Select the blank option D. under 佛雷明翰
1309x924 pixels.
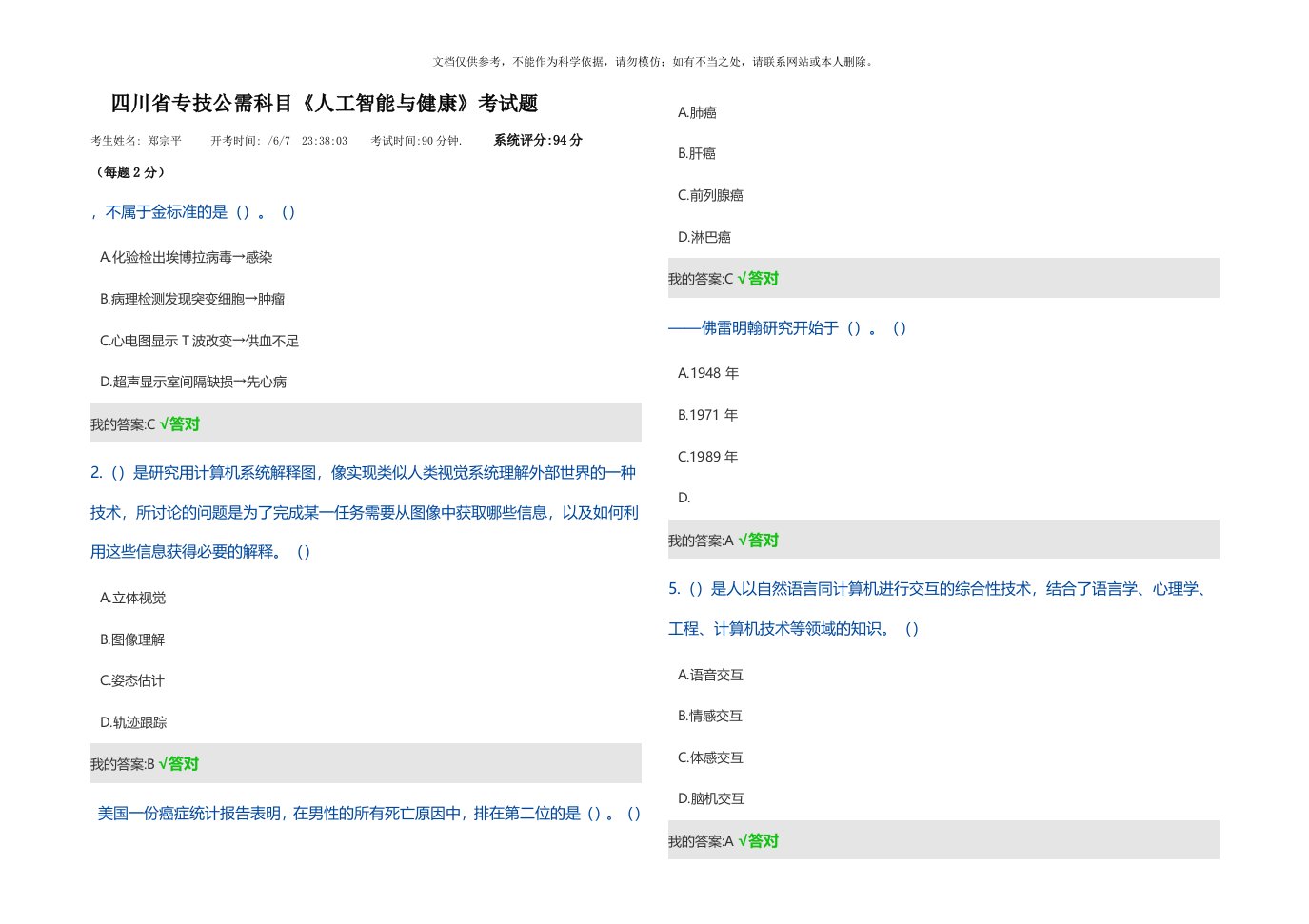point(684,498)
